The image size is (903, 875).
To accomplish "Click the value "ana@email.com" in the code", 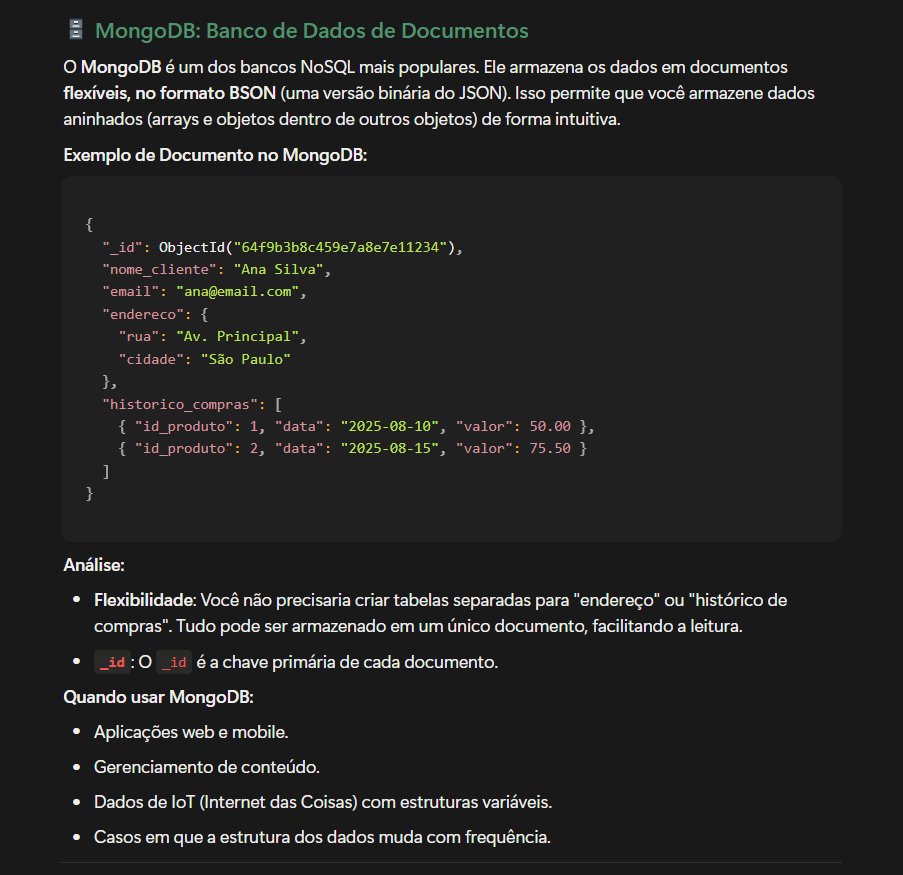I will [237, 291].
